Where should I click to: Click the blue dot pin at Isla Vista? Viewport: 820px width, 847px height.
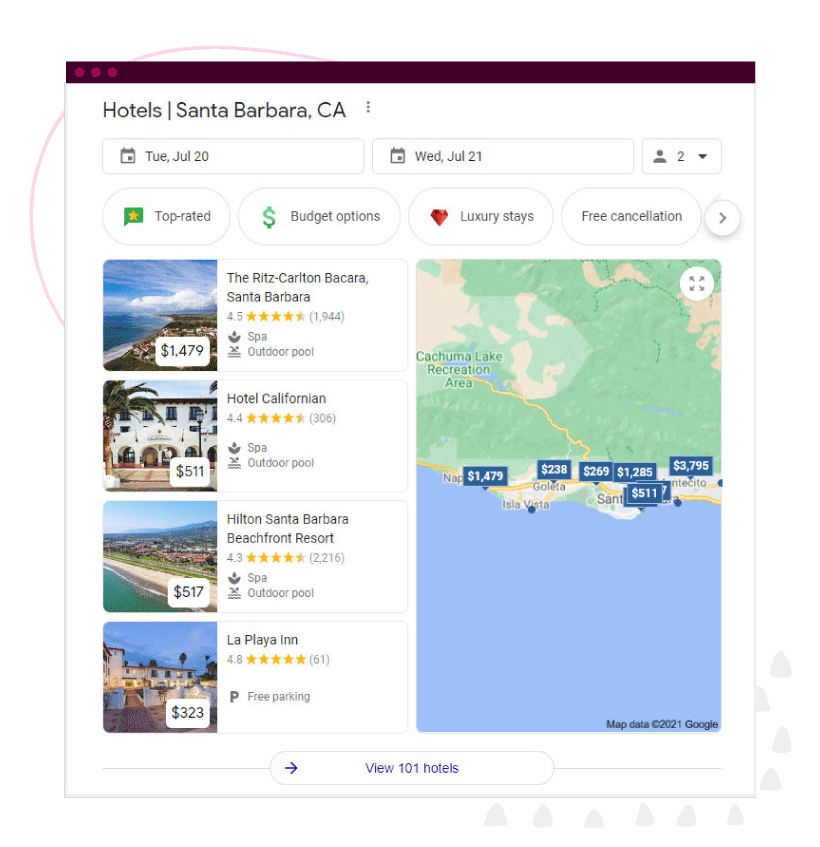532,509
